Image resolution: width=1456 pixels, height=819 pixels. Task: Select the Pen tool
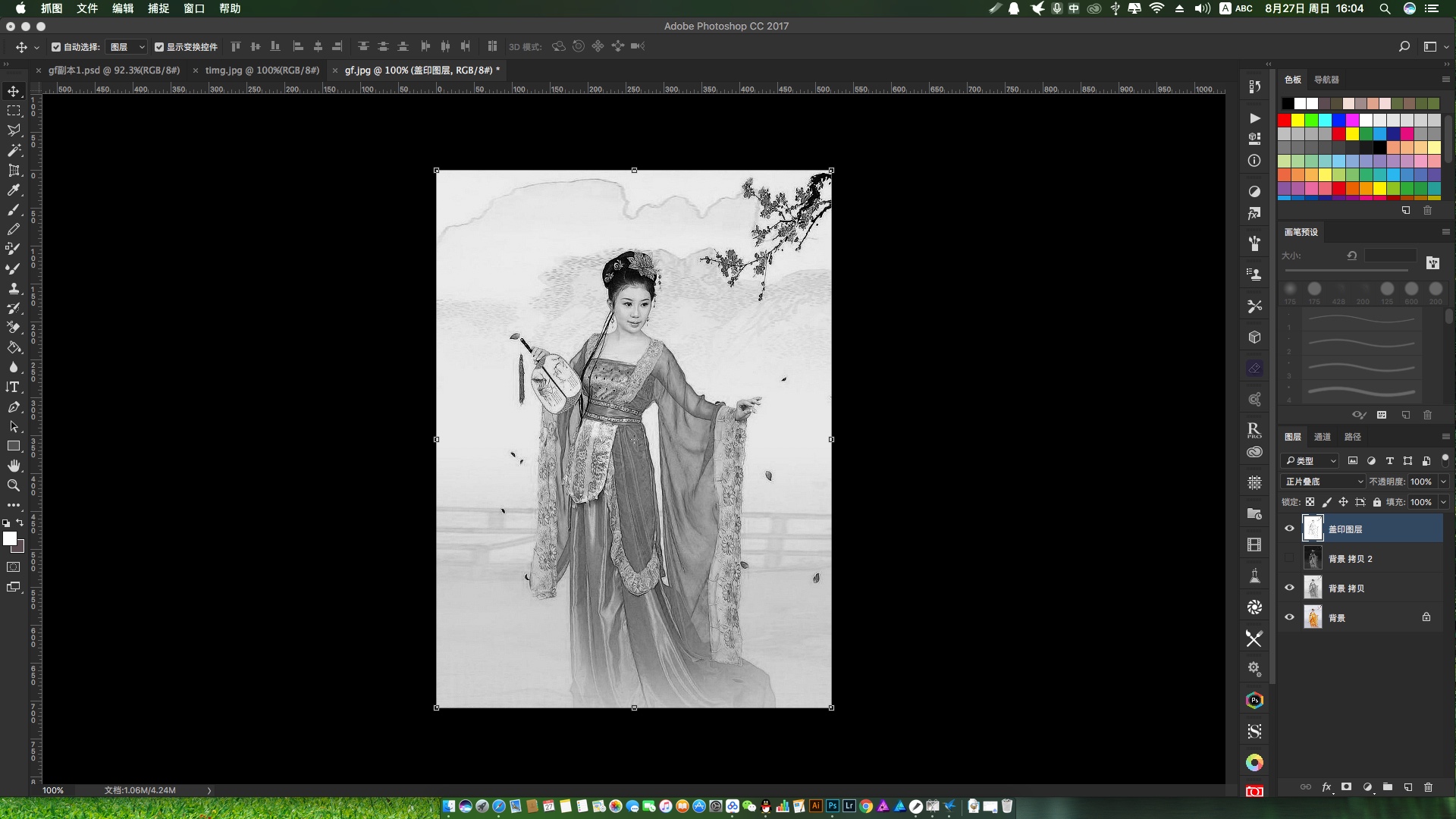(x=14, y=406)
